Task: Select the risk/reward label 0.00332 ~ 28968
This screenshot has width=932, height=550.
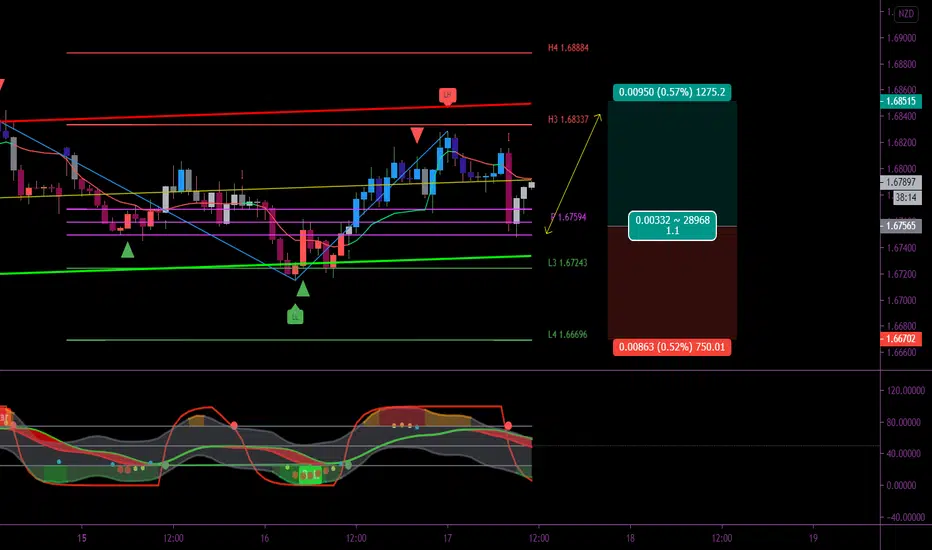Action: tap(672, 225)
